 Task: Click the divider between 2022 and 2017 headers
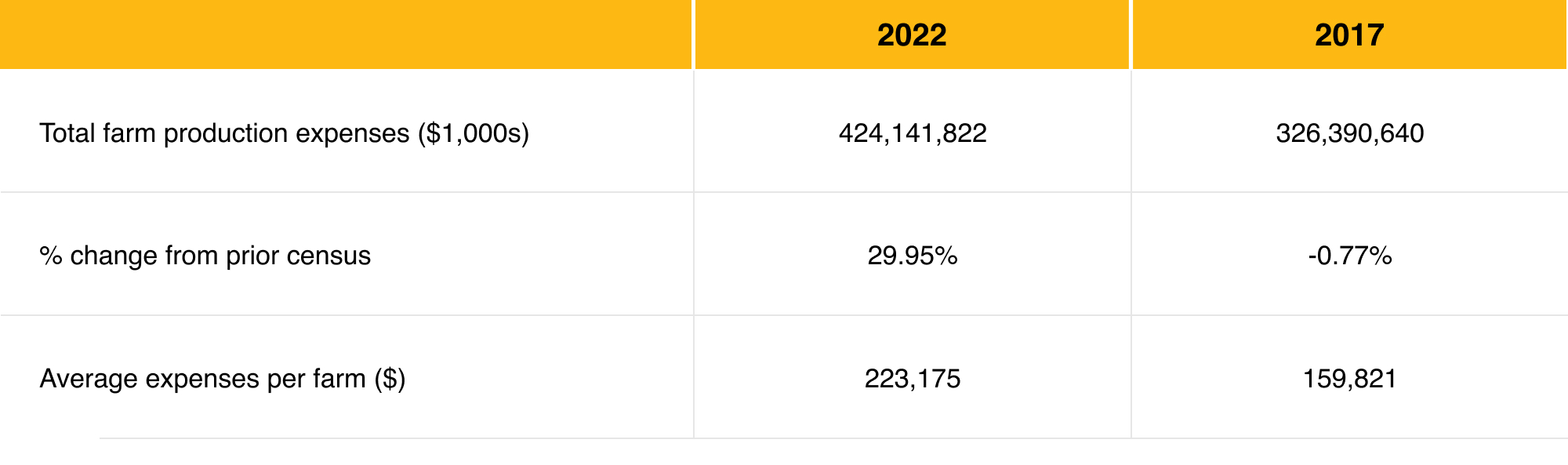point(1131,35)
